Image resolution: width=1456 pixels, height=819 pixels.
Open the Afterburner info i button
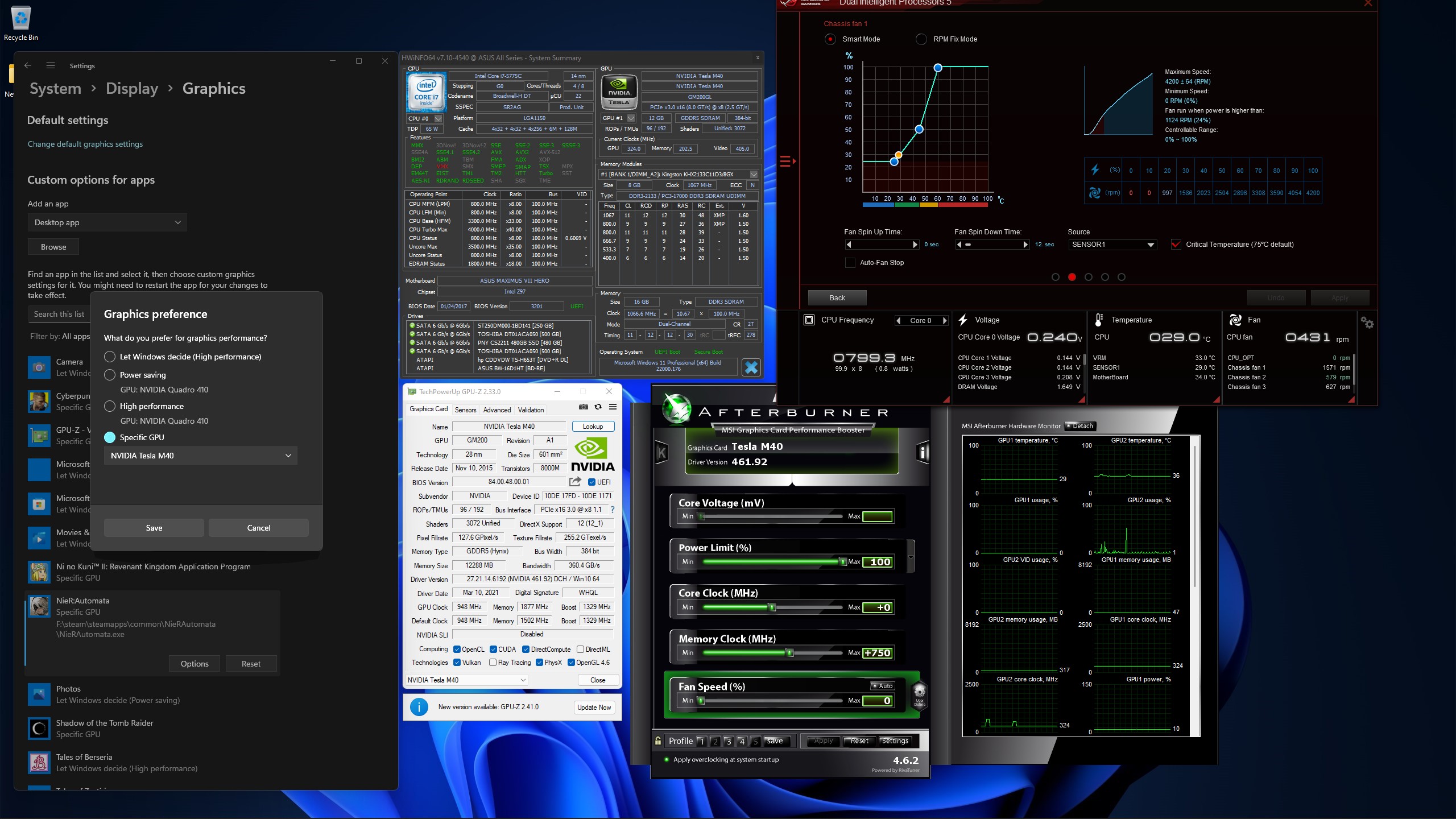point(923,453)
